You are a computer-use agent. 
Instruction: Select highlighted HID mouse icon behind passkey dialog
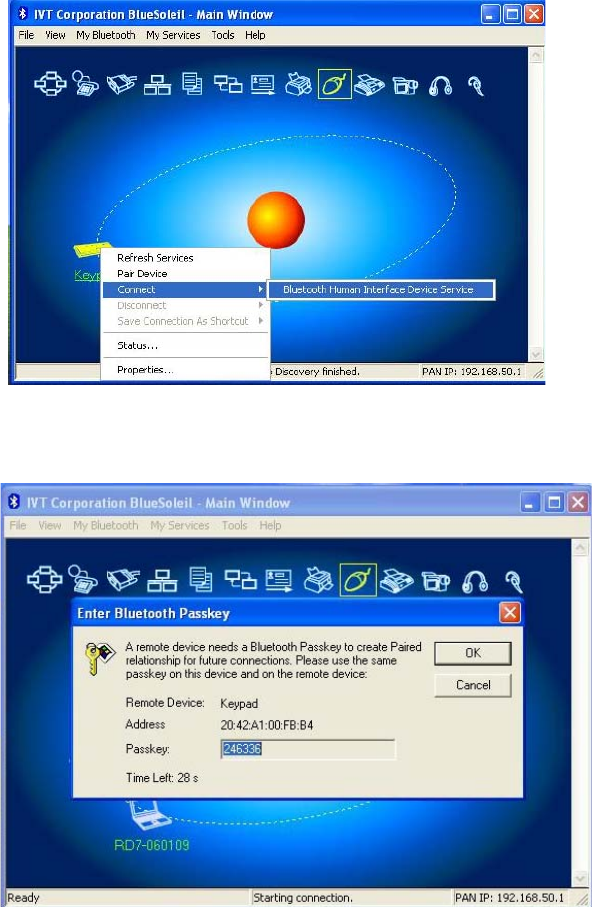358,580
